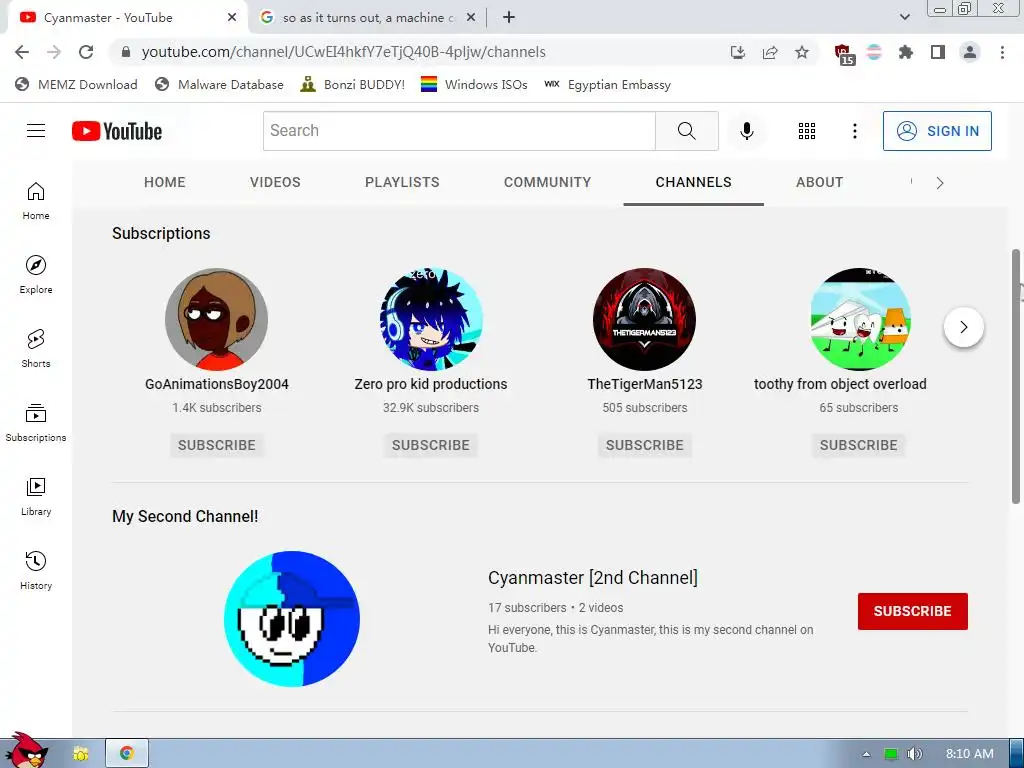
Task: Click the page vertical scrollbar thumb
Action: coord(1016,377)
